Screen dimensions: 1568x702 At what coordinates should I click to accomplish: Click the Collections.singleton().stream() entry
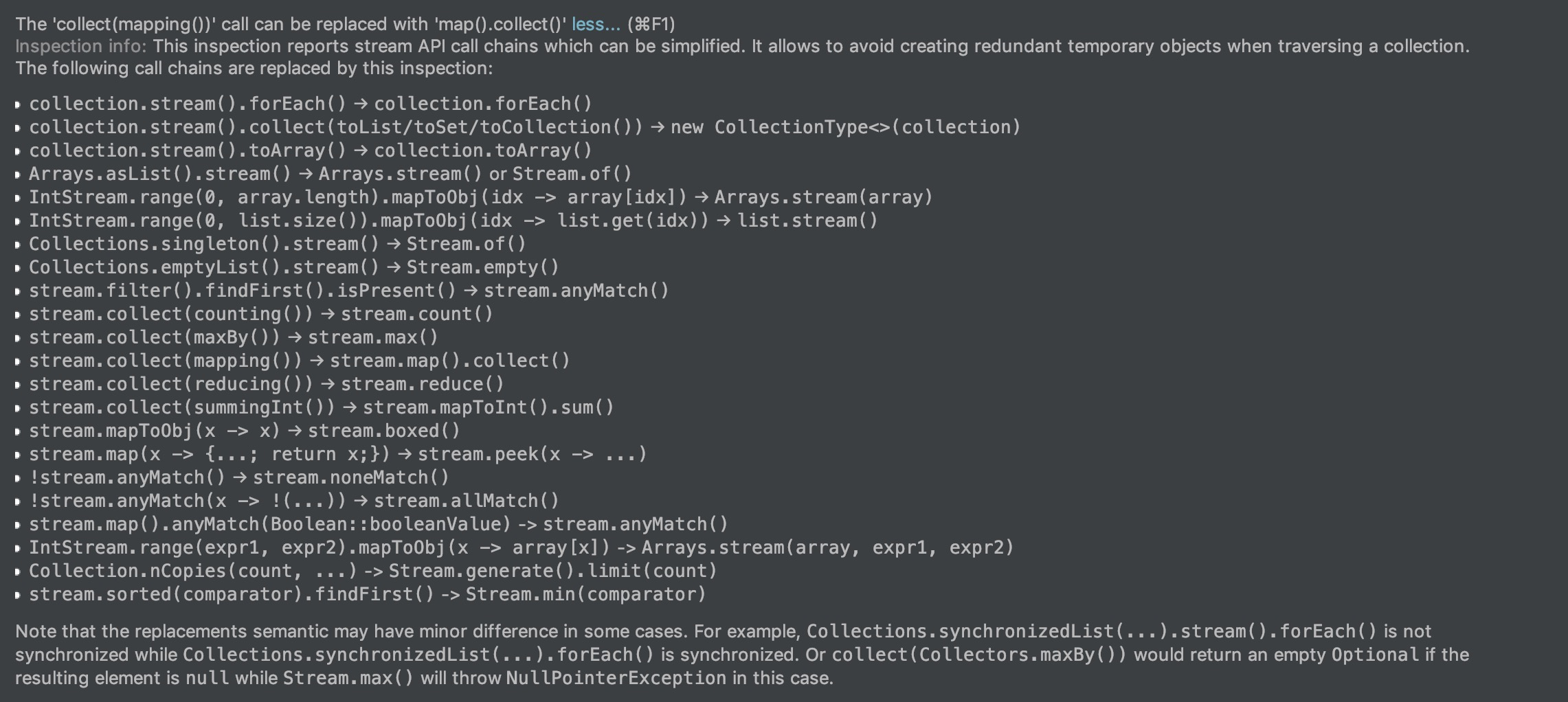[x=278, y=244]
